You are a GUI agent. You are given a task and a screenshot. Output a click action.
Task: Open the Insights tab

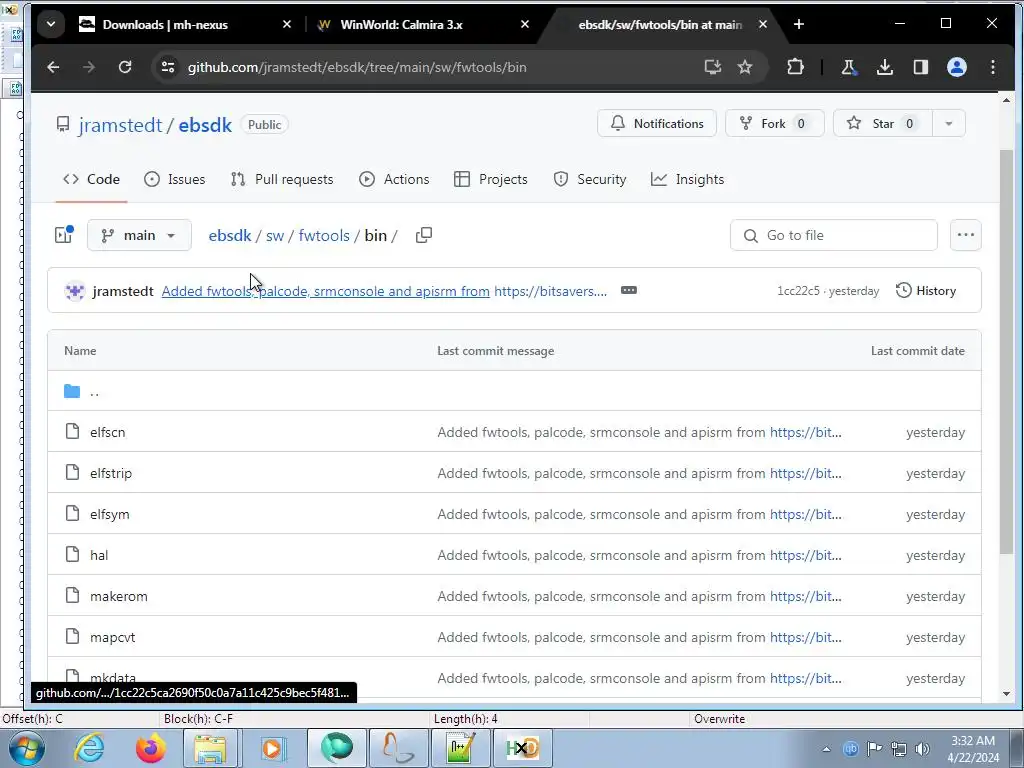click(x=688, y=179)
